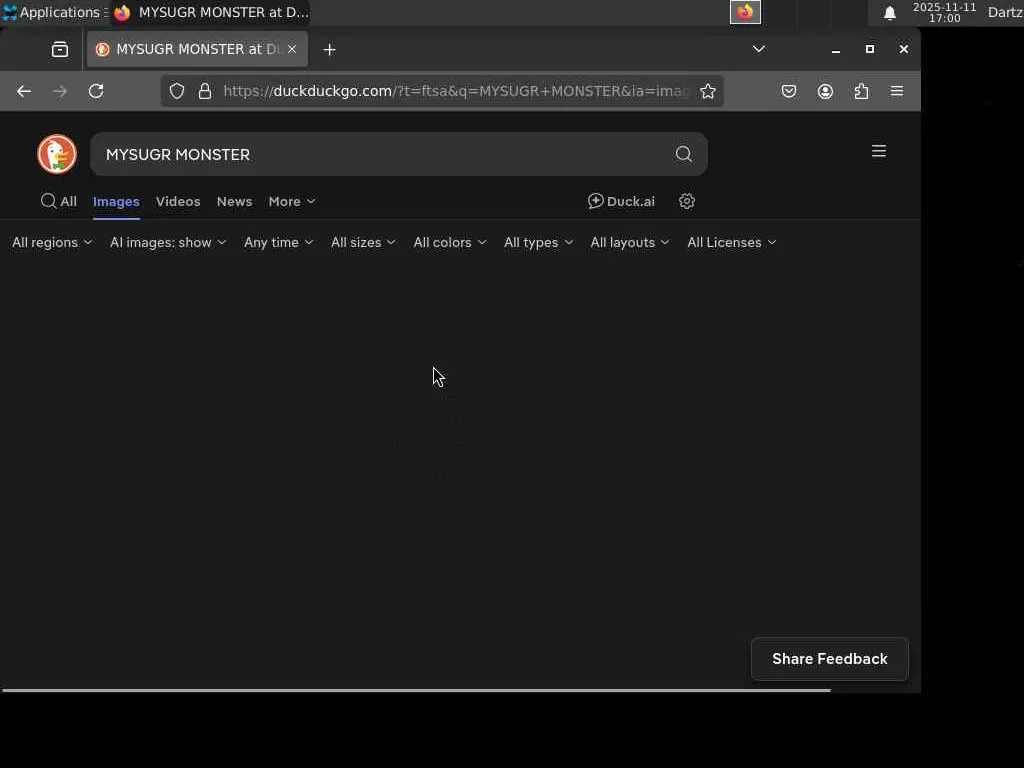Open the Dartz user menu in top panel
The height and width of the screenshot is (768, 1024).
[x=1004, y=12]
